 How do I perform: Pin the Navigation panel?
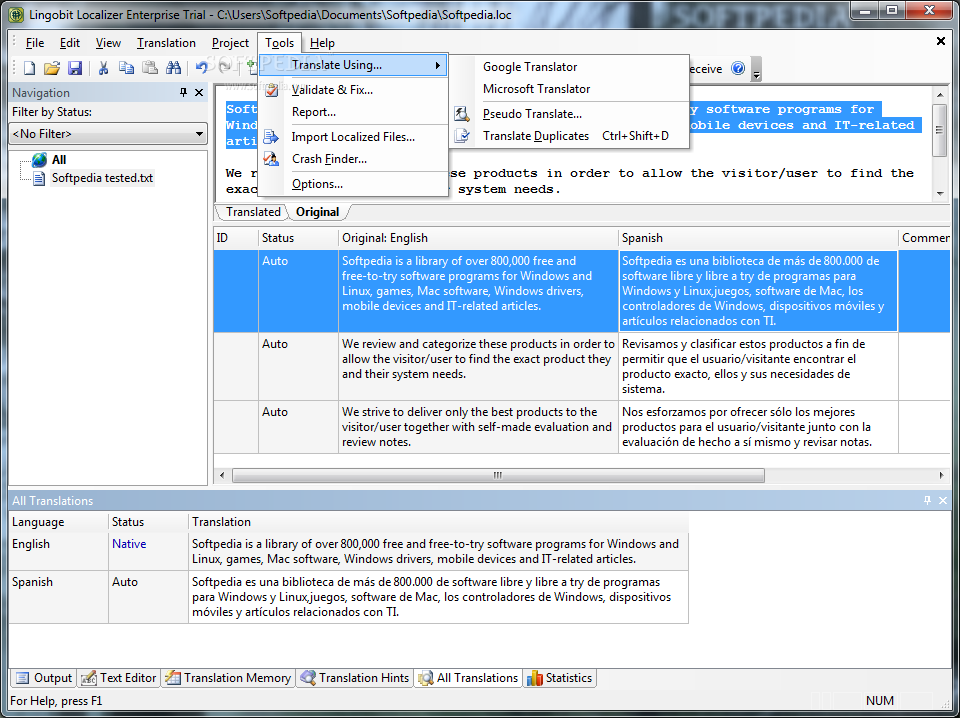pos(183,92)
